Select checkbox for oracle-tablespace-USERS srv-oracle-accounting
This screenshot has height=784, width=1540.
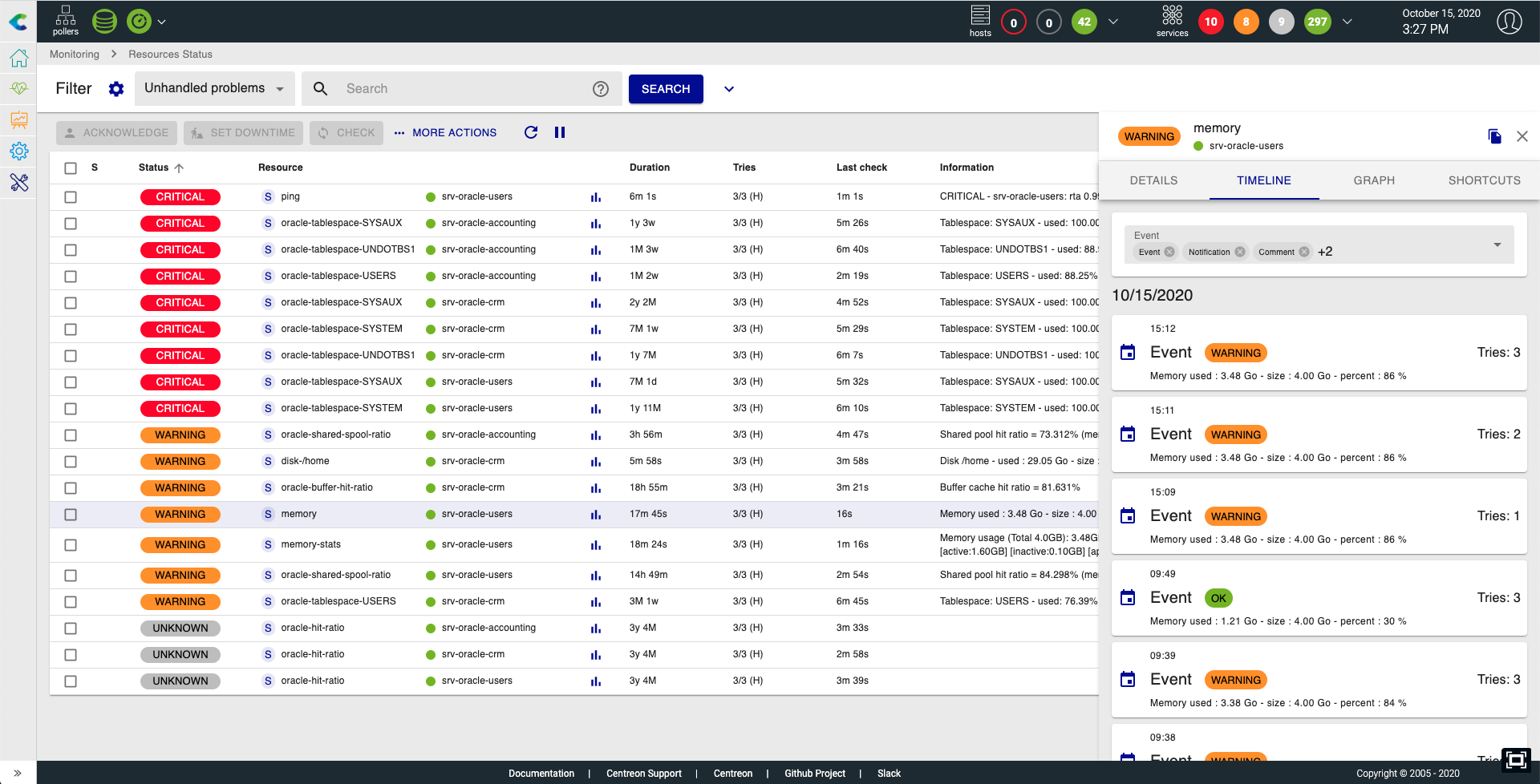point(71,277)
